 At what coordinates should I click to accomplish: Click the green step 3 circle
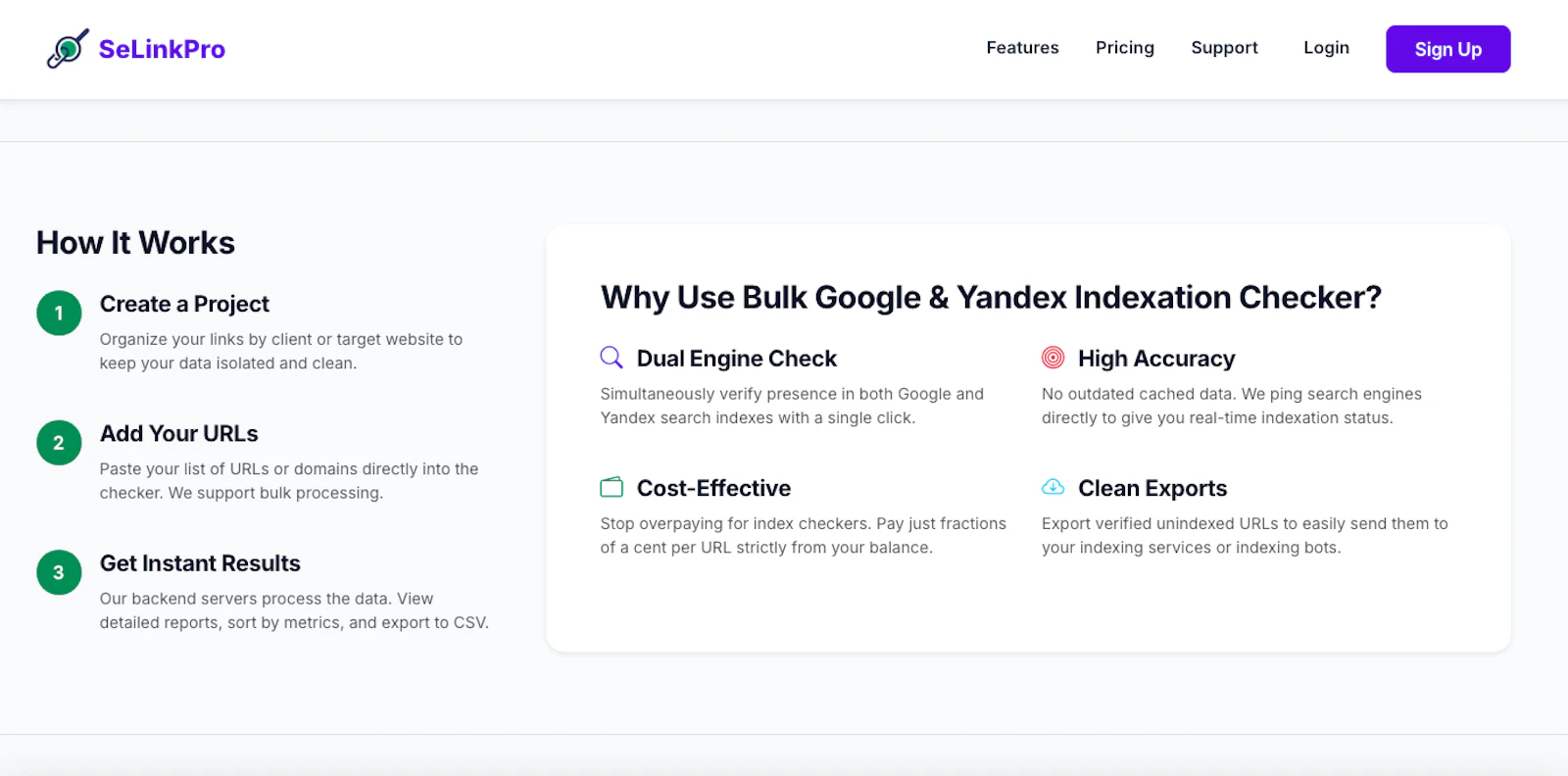59,572
